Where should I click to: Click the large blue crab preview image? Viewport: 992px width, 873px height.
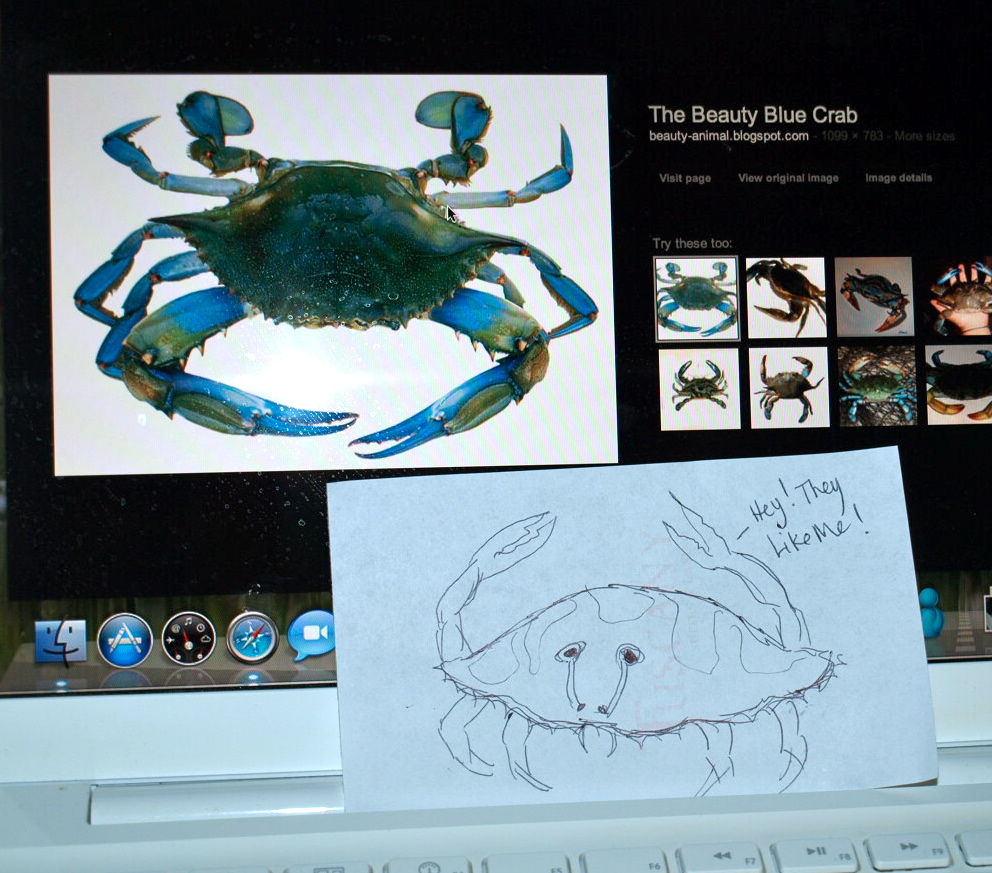[333, 273]
